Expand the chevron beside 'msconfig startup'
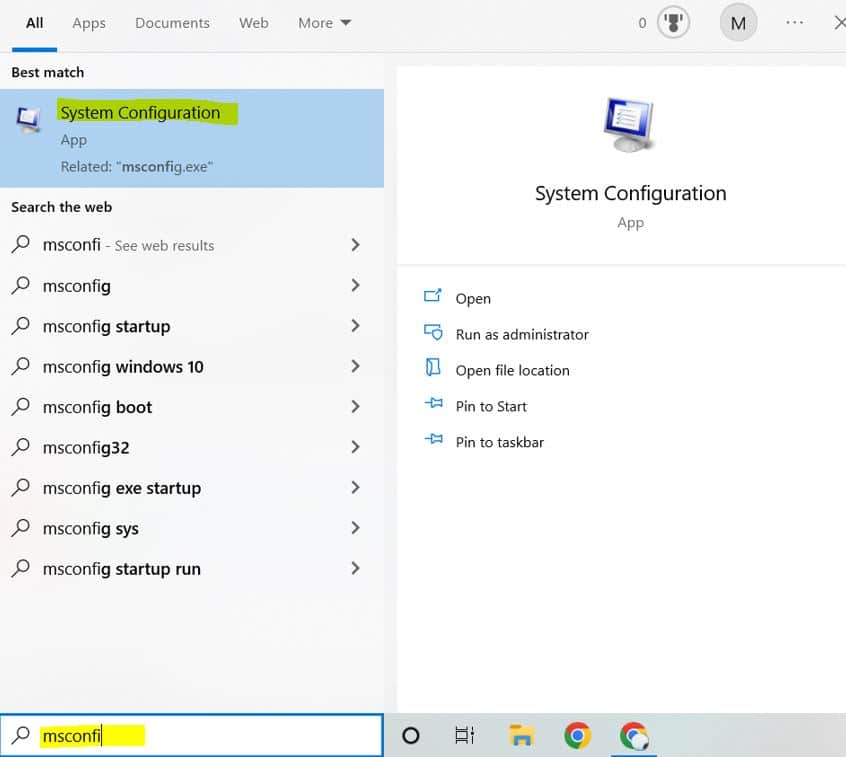Viewport: 846px width, 757px height. point(355,326)
